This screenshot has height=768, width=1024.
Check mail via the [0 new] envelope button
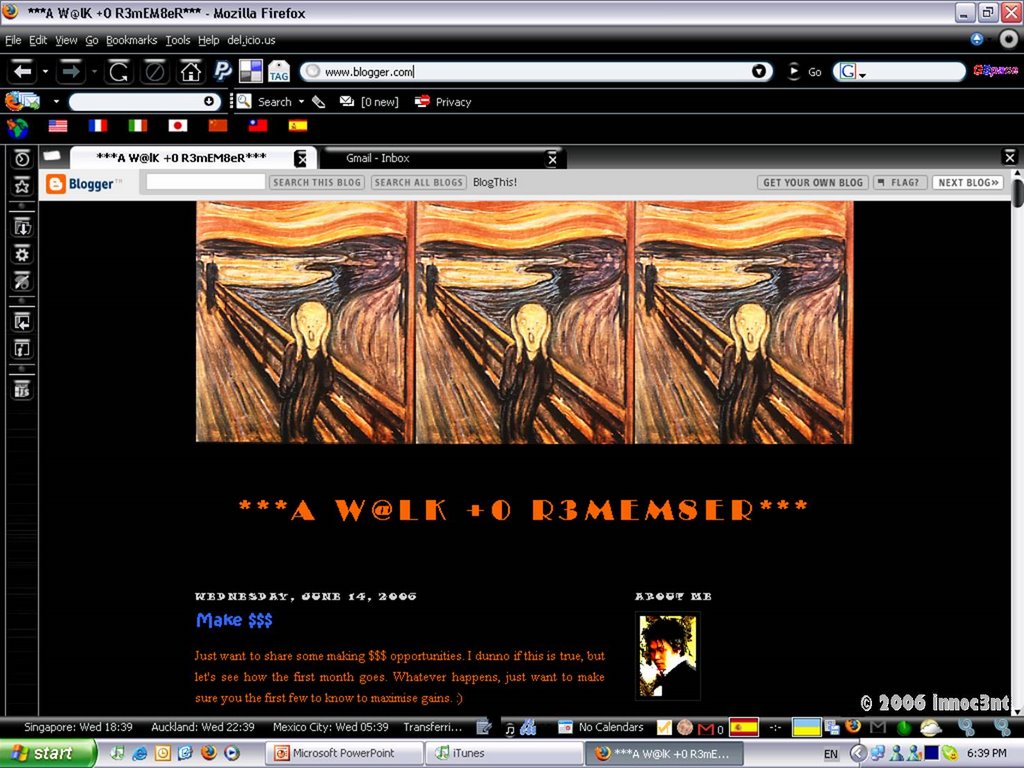point(369,102)
